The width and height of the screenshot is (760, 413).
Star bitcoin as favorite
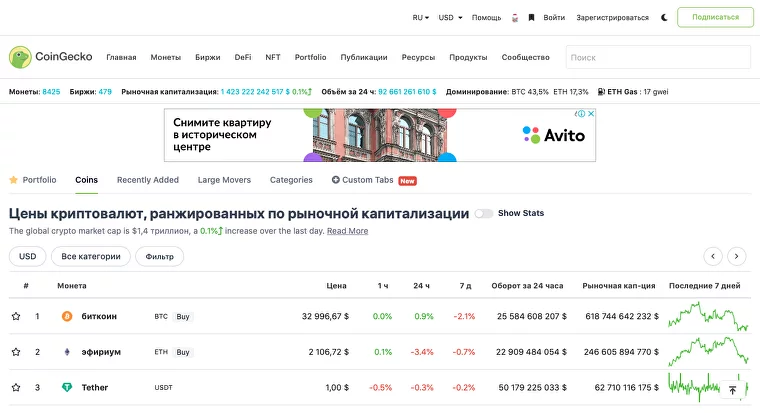16,317
